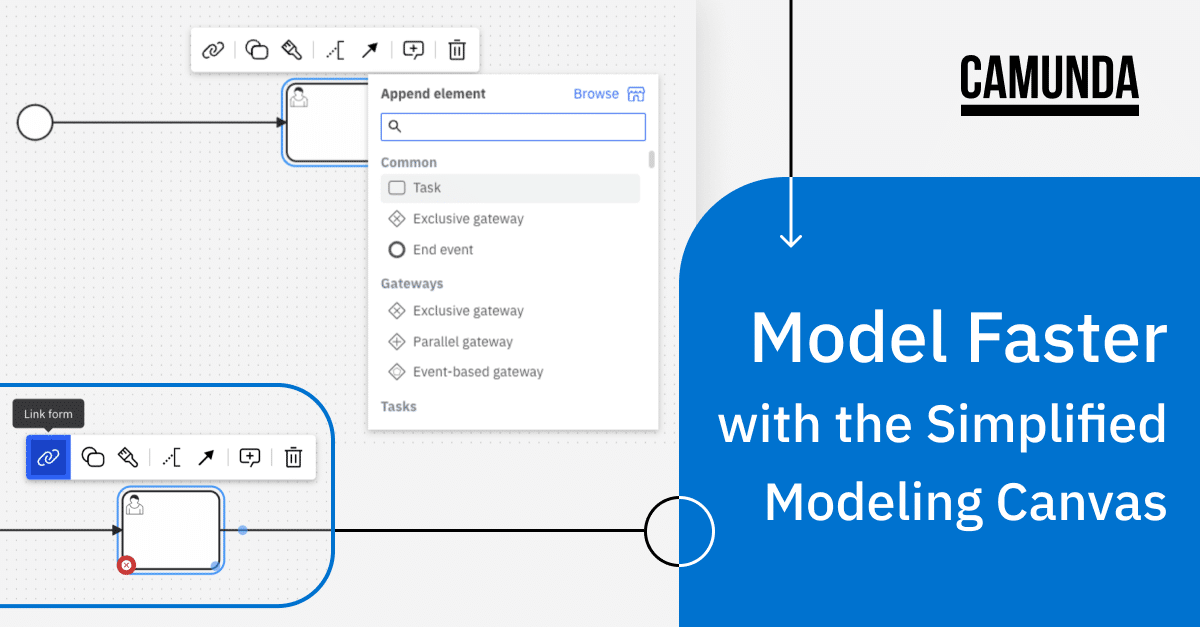Click change element icon beside Link form button
1200x627 pixels.
(x=93, y=457)
